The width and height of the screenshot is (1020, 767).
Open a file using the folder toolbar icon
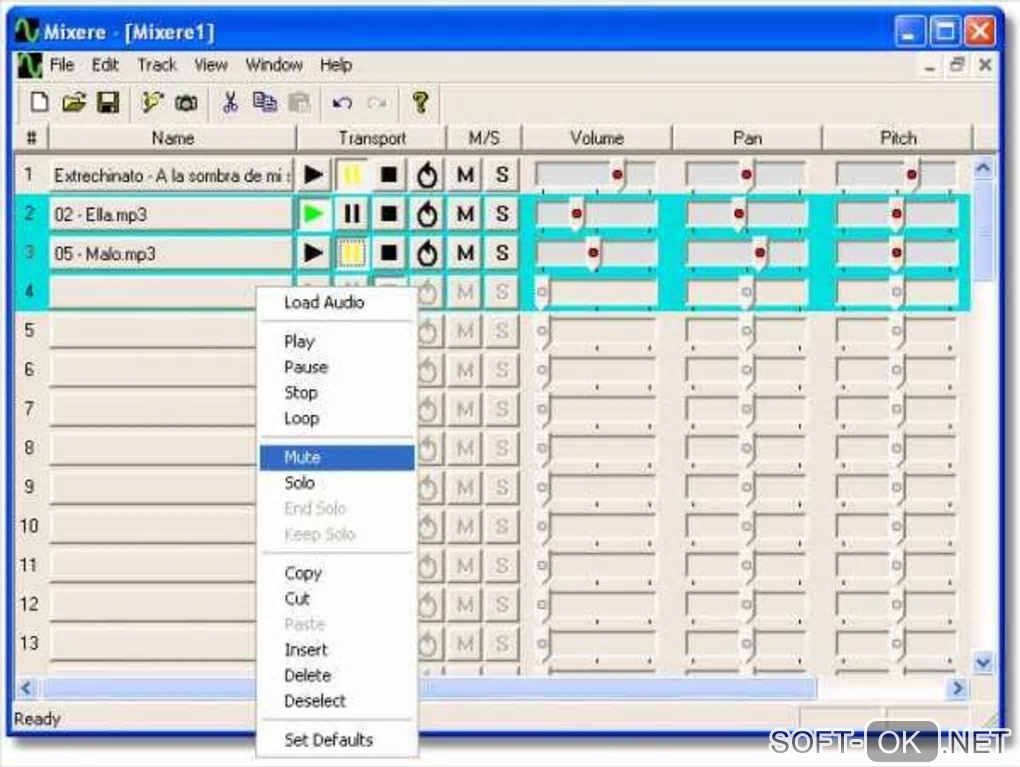coord(74,103)
